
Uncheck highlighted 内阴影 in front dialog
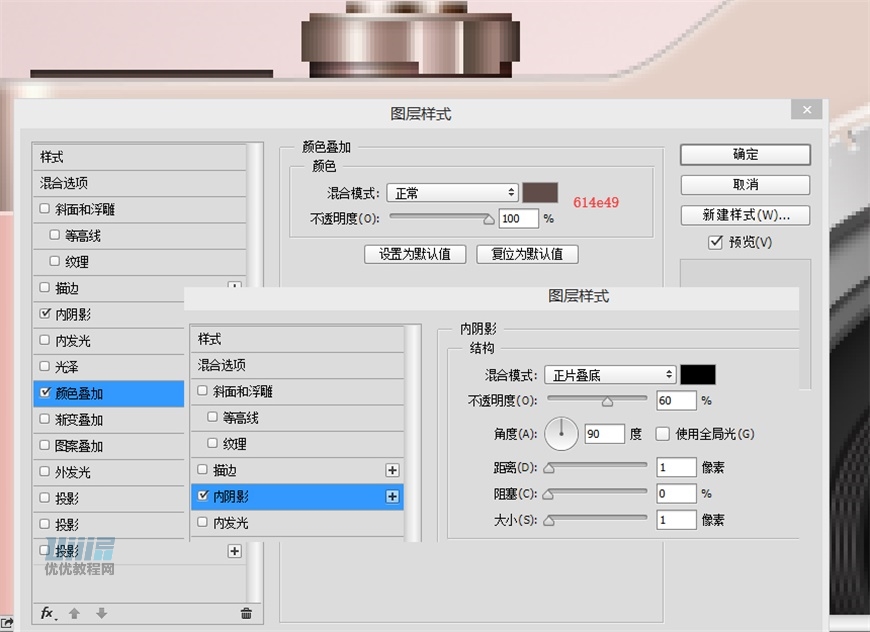point(203,496)
